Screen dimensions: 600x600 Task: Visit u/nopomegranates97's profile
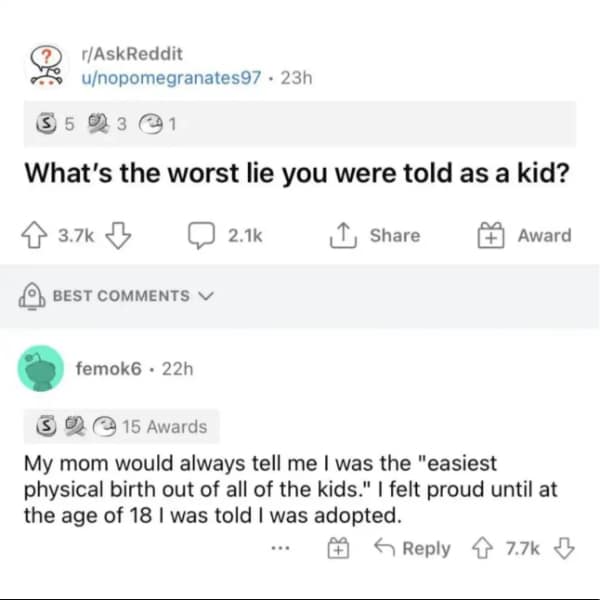pos(171,78)
